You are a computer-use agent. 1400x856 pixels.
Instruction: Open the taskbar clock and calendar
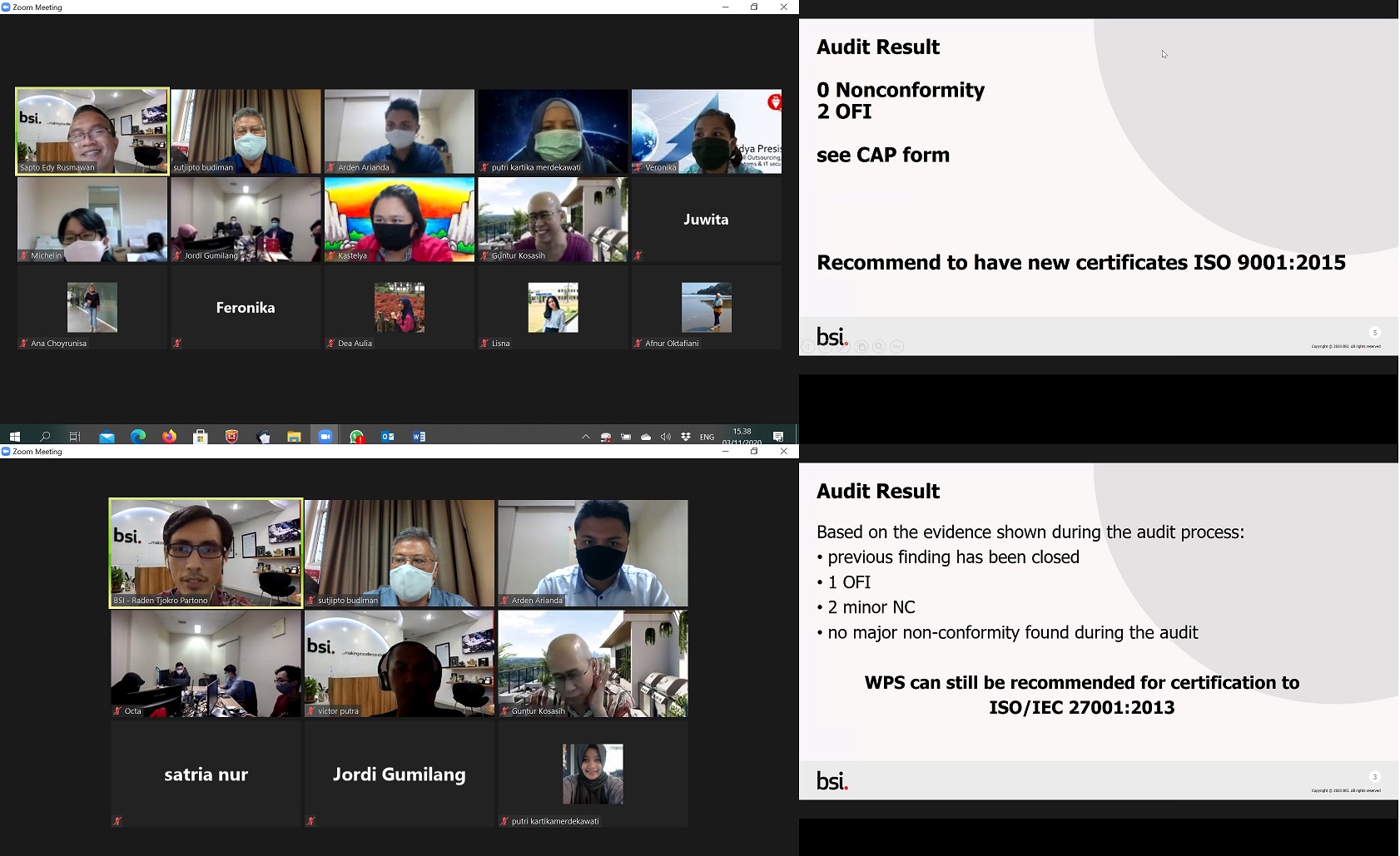[742, 436]
